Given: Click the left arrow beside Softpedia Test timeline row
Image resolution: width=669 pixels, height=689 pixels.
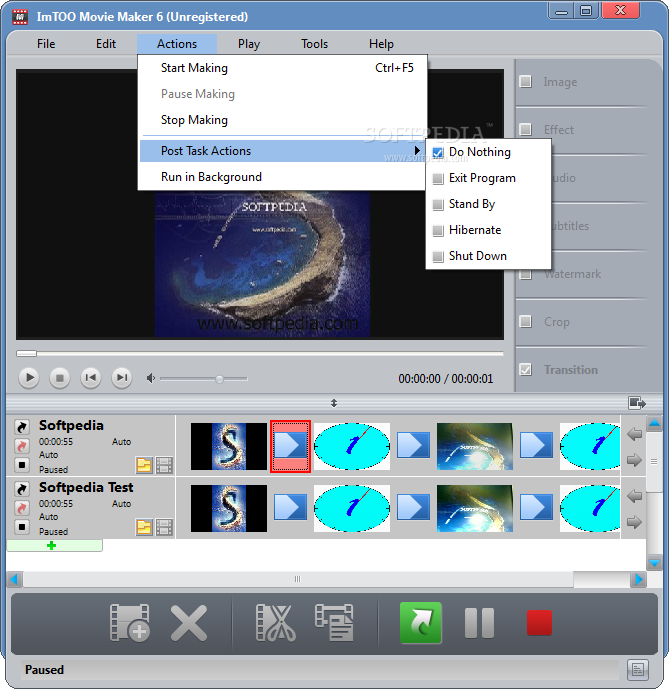Looking at the screenshot, I should pyautogui.click(x=634, y=496).
